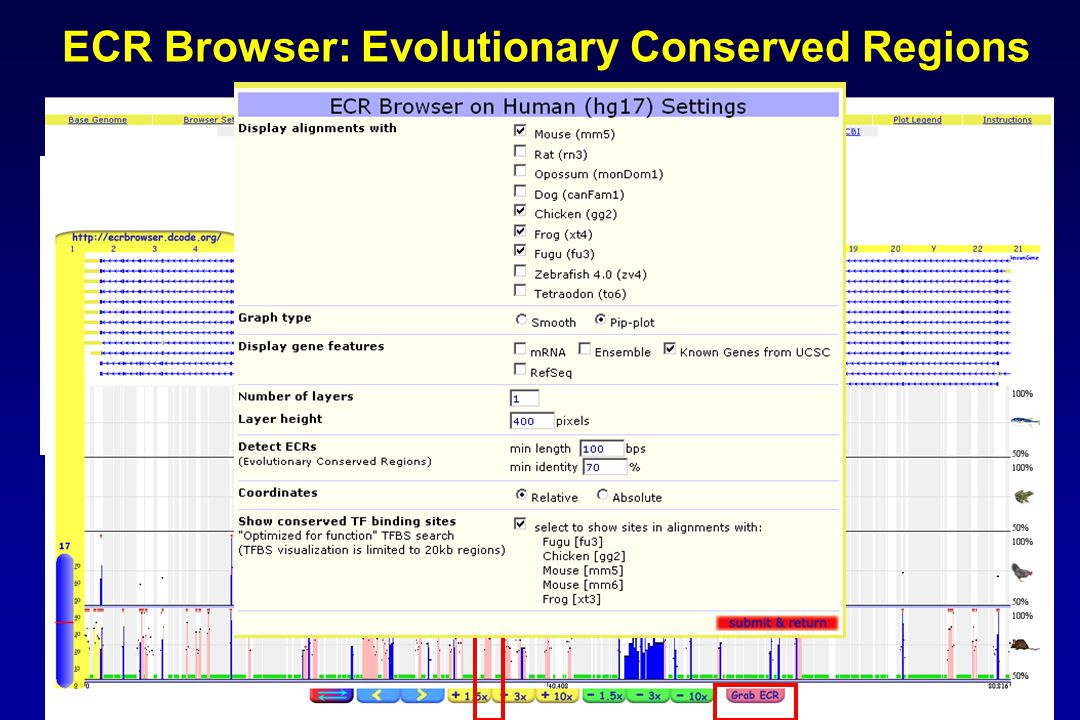Select Absolute coordinates radio button
This screenshot has width=1080, height=720.
click(x=603, y=495)
